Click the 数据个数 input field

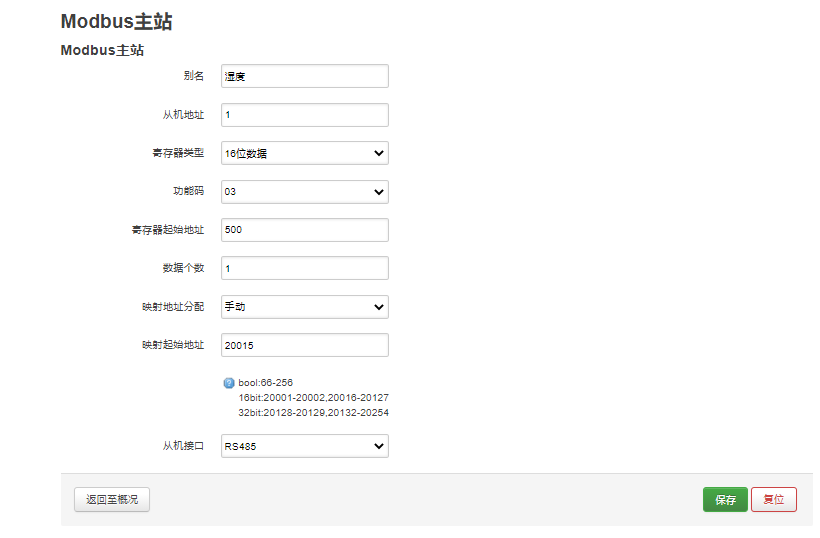pos(304,268)
